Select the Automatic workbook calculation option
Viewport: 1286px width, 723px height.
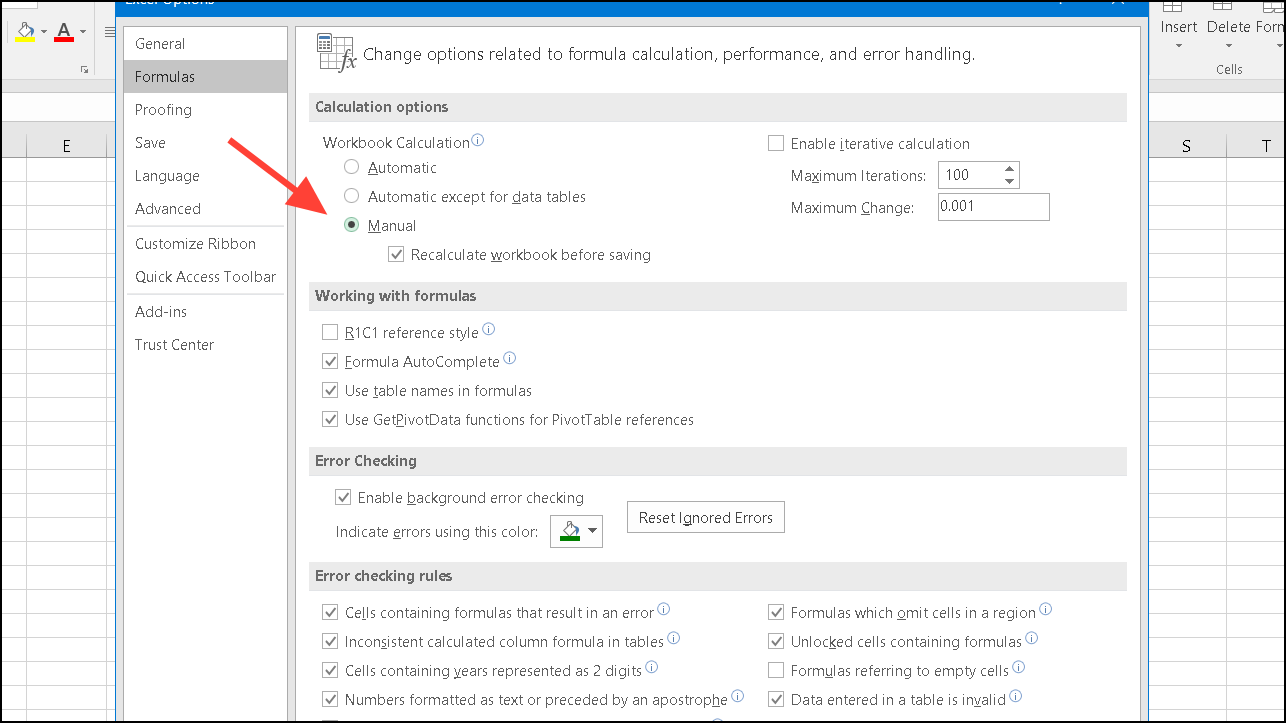(x=351, y=167)
